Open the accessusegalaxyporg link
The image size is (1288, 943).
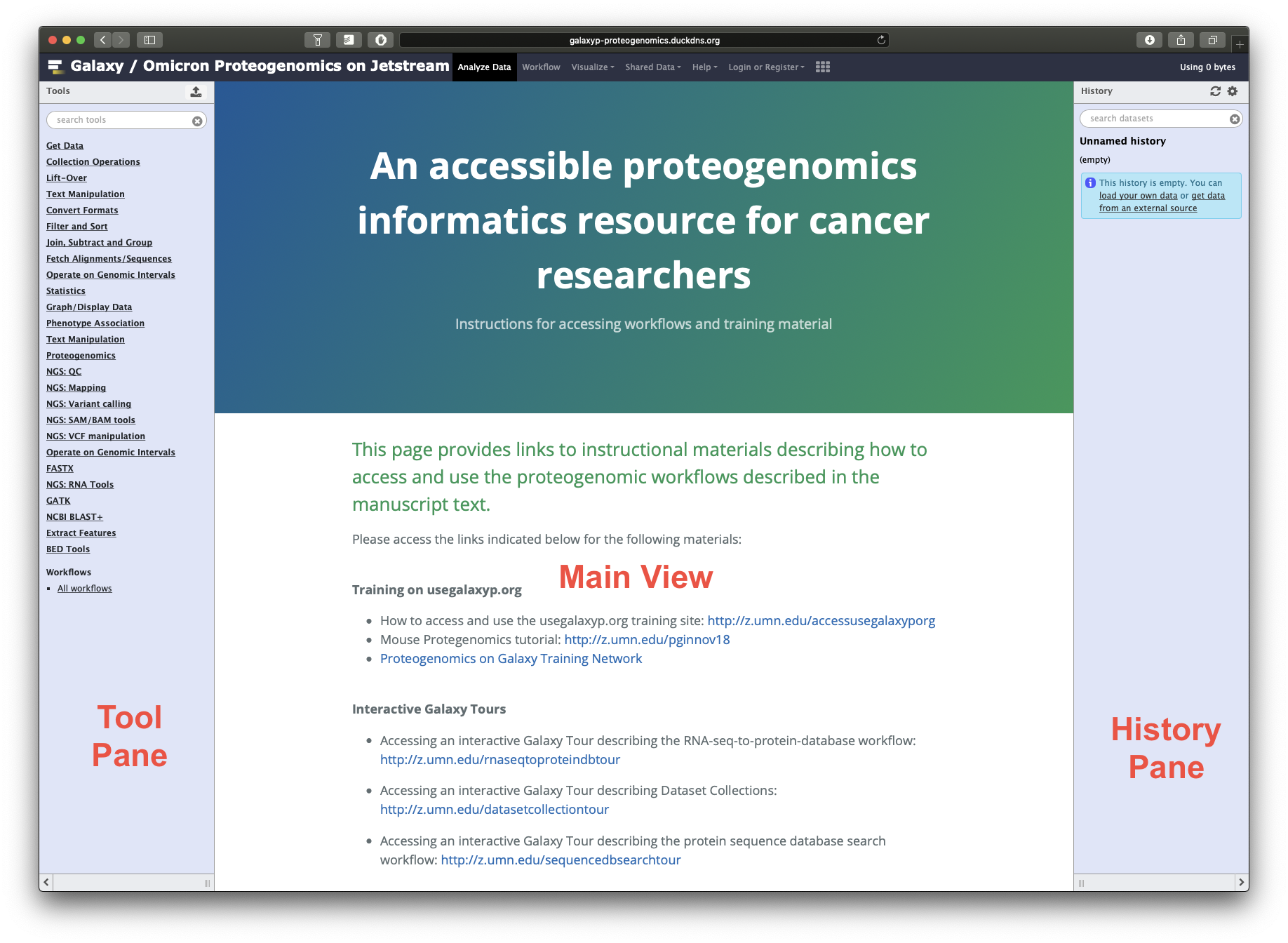click(821, 621)
